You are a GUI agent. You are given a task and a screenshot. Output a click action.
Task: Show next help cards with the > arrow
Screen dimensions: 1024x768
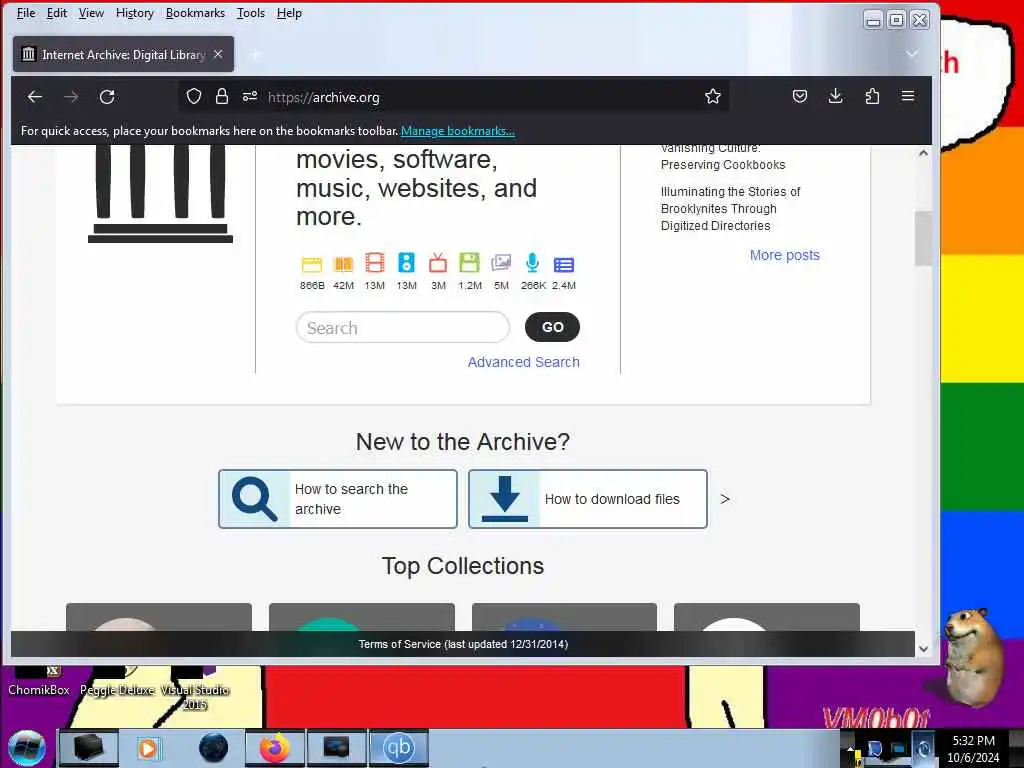[724, 499]
